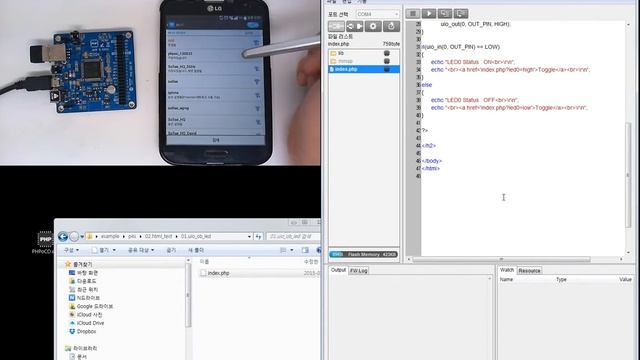
Task: Open the Explorer Organize (구성) menu
Action: point(71,250)
